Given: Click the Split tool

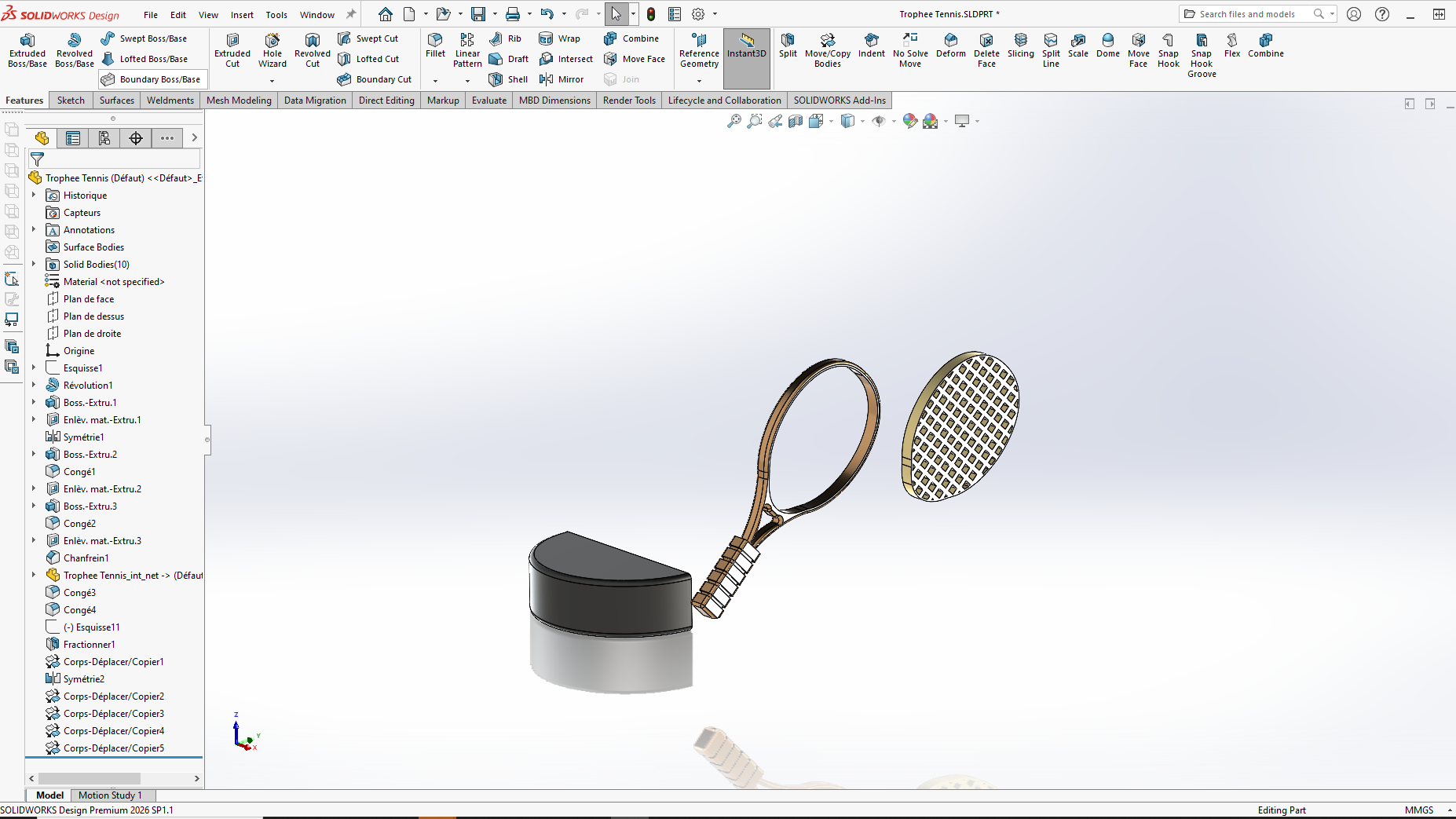Looking at the screenshot, I should coord(788,46).
